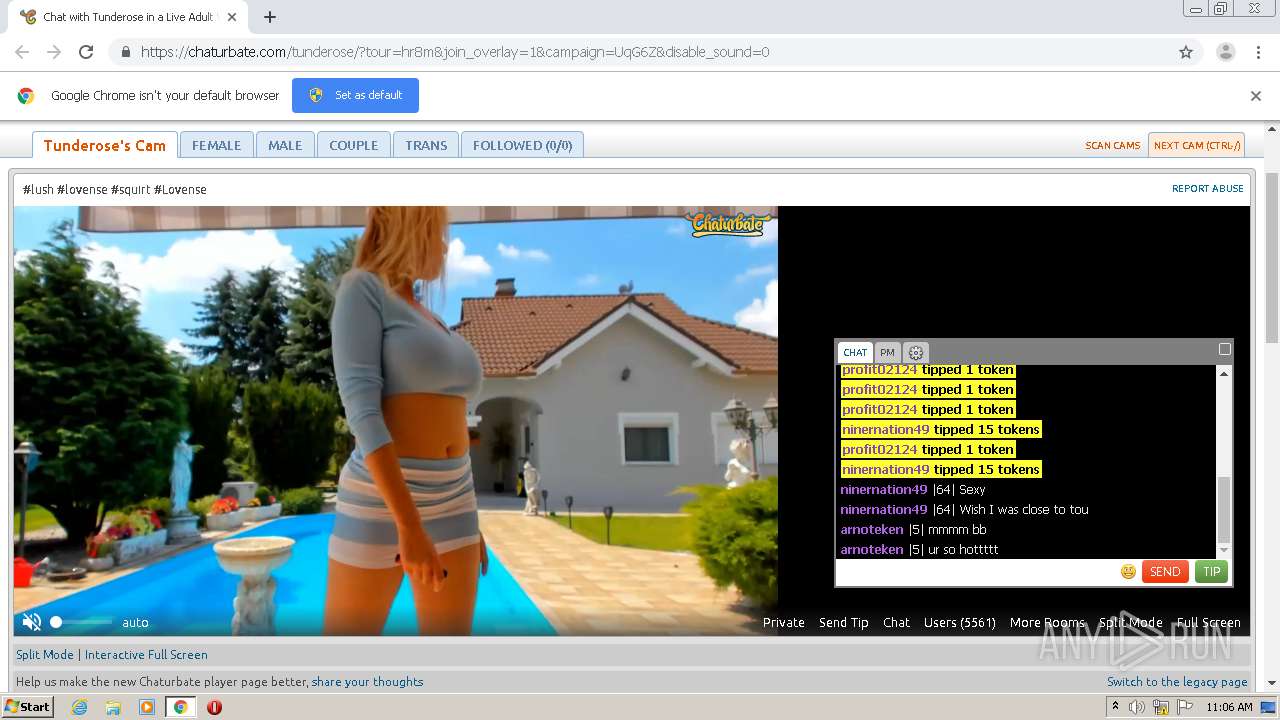Open the emoji picker in chat
The height and width of the screenshot is (720, 1280).
pos(1128,572)
